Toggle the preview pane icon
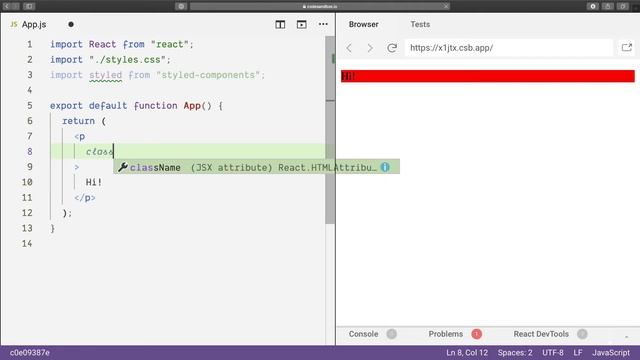 click(x=302, y=24)
